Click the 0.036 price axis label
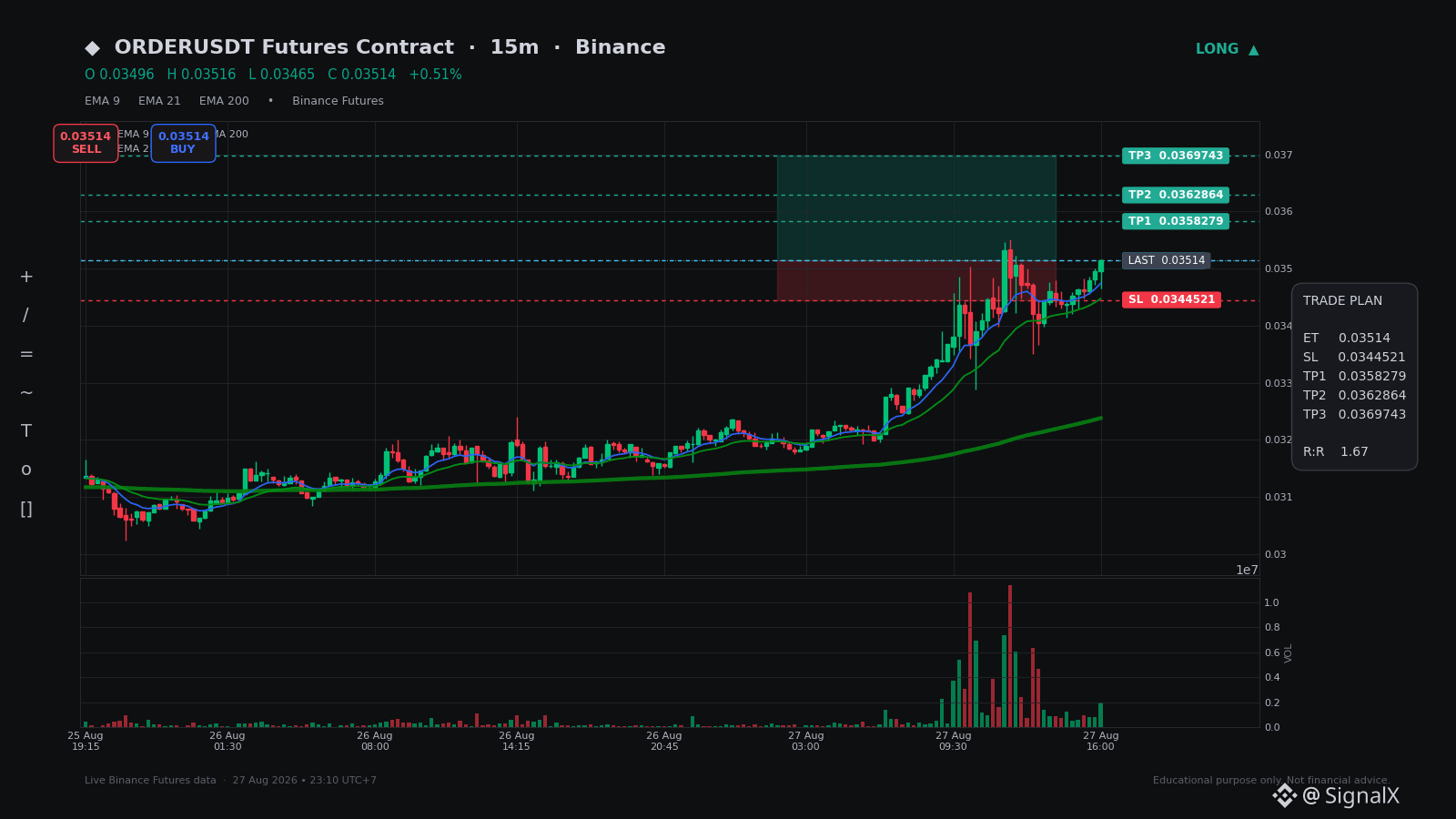 (1279, 212)
